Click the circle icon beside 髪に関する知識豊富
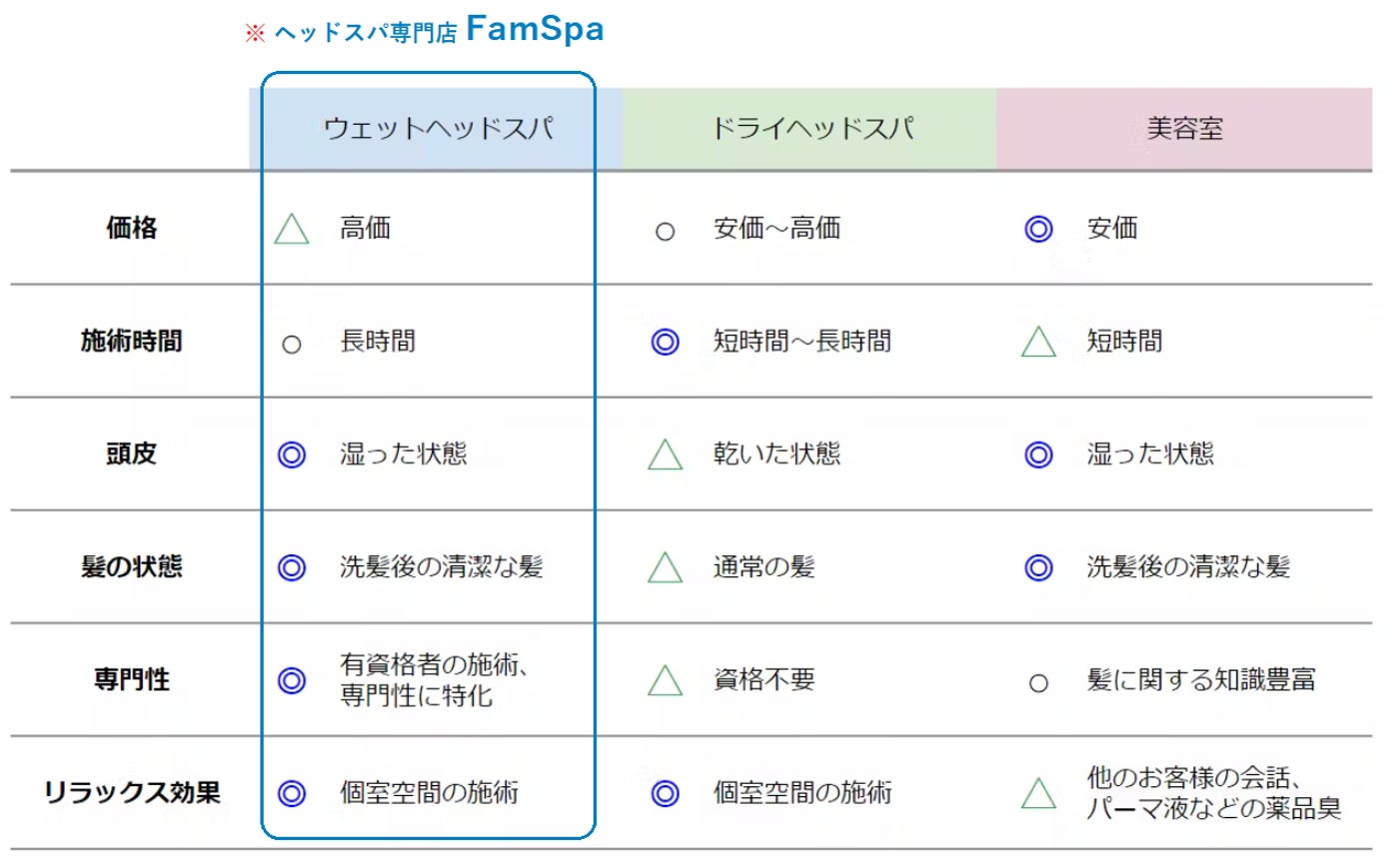The width and height of the screenshot is (1388, 868). coord(1038,683)
